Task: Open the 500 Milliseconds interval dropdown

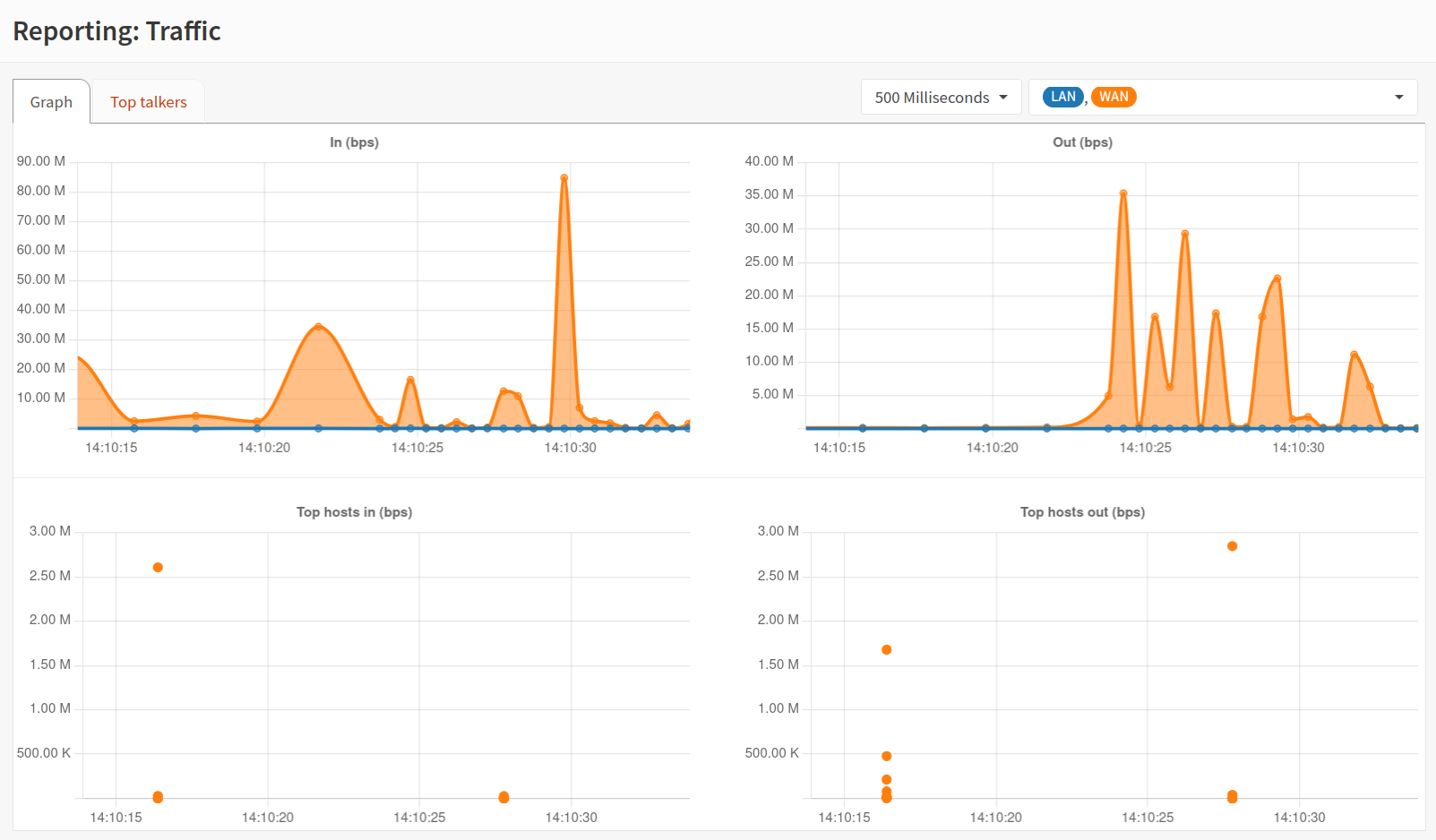Action: click(x=941, y=98)
